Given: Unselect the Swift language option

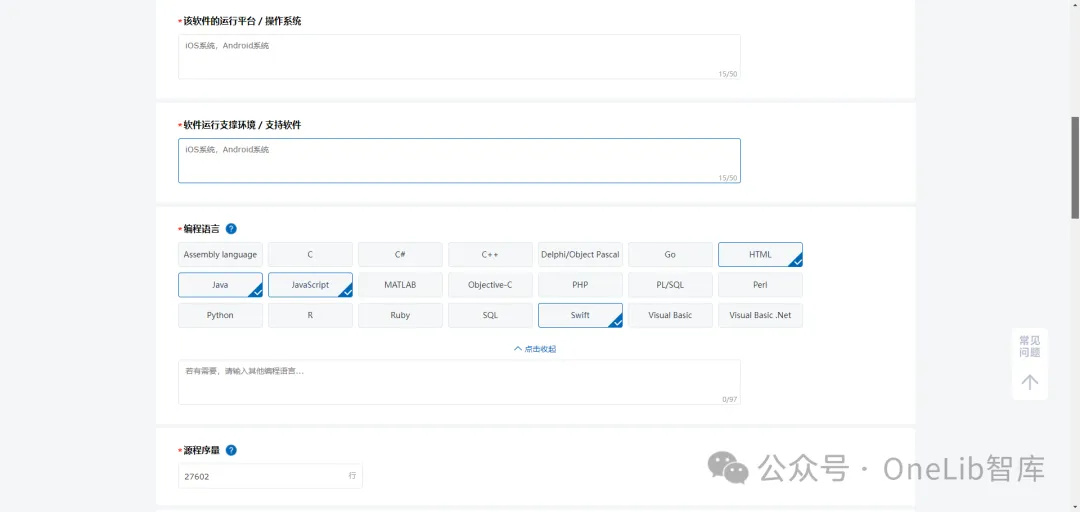Looking at the screenshot, I should (580, 315).
